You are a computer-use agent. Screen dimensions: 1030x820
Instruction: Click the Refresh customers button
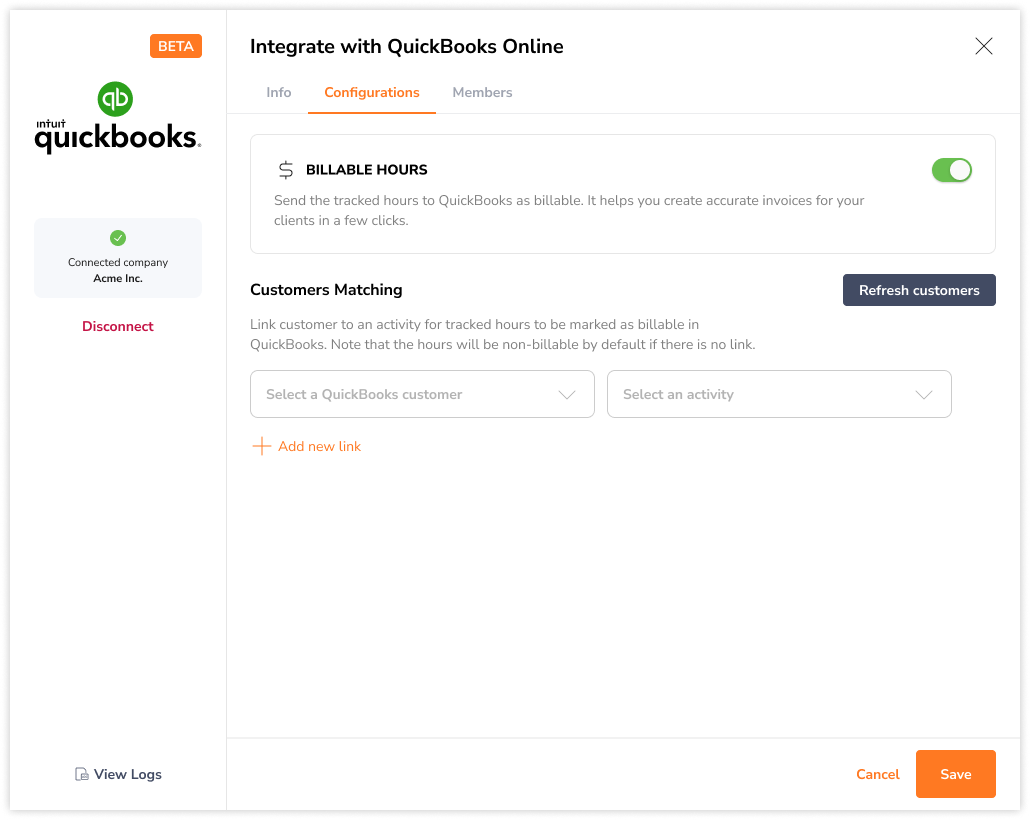click(918, 290)
